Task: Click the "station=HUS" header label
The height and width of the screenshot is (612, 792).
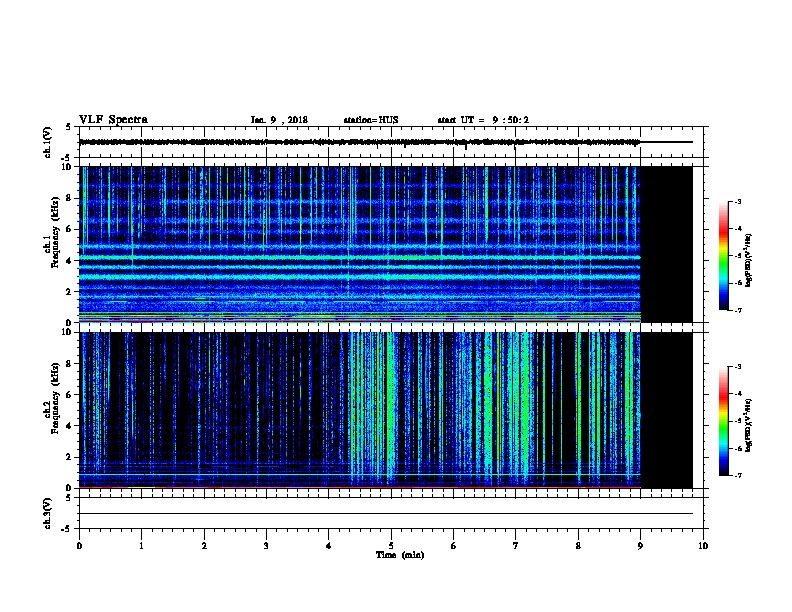Action: tap(371, 120)
